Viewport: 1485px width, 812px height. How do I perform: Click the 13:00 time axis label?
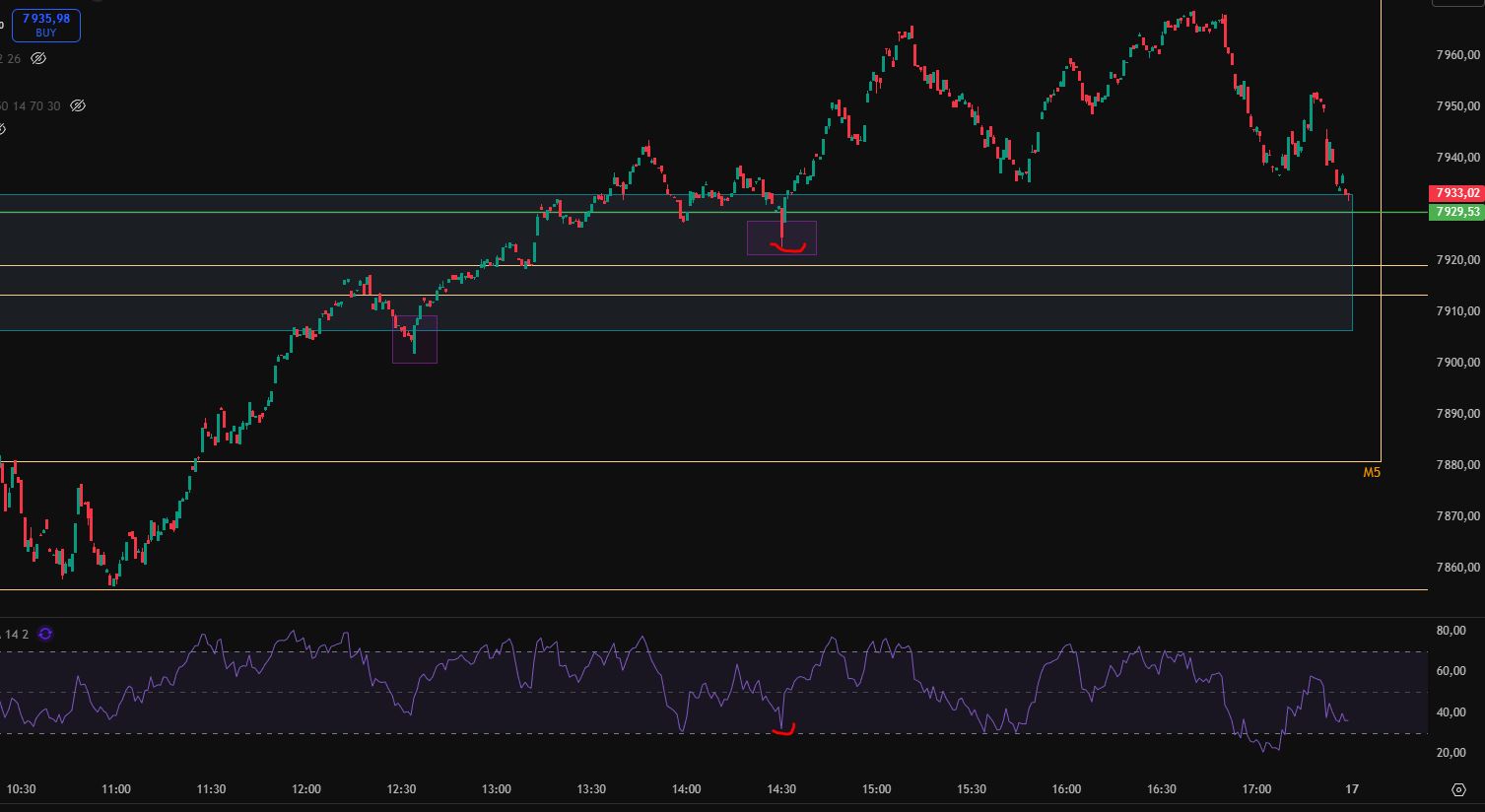tap(497, 789)
